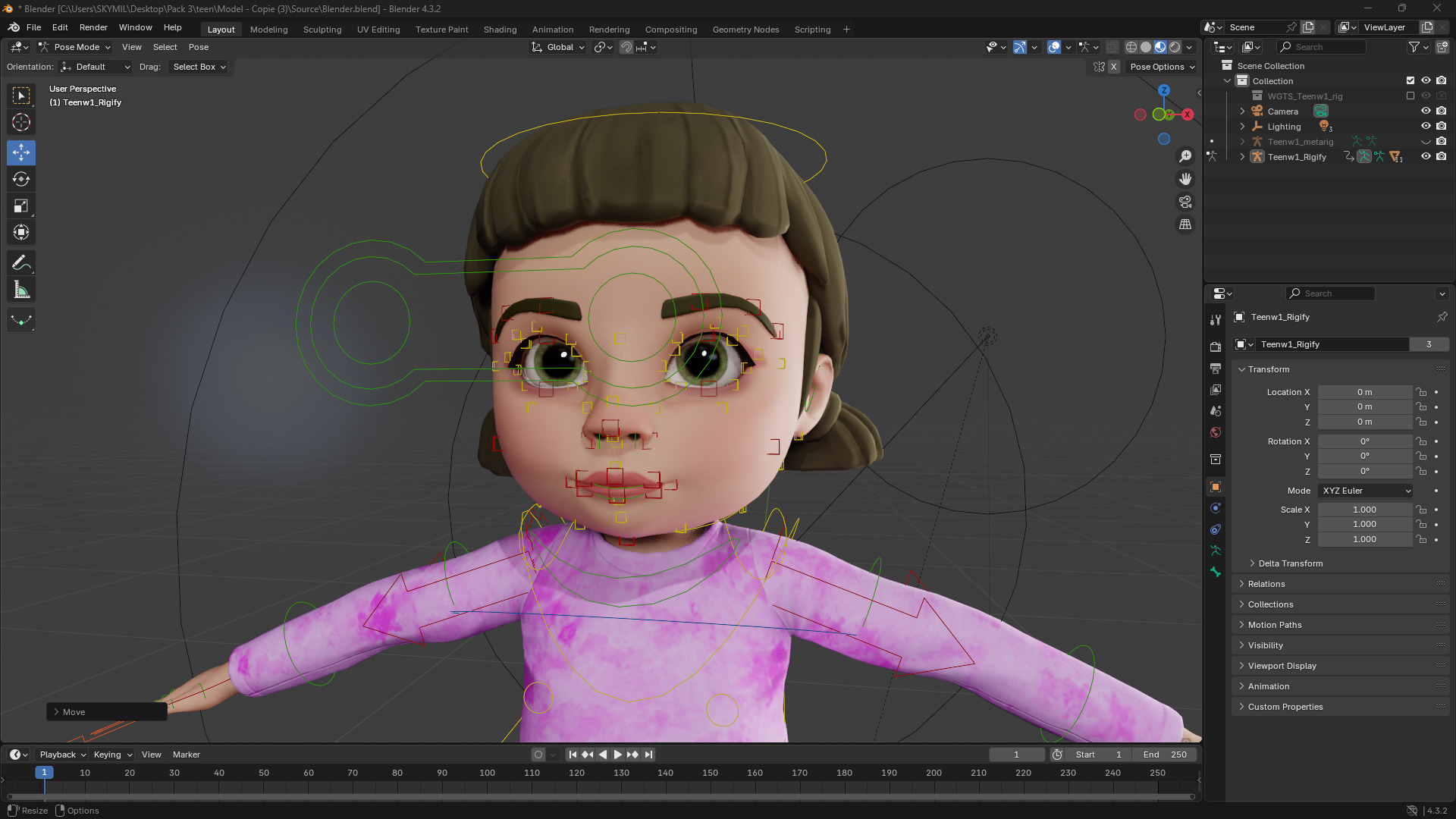The width and height of the screenshot is (1456, 819).
Task: Switch to the Shading workspace tab
Action: tap(500, 30)
